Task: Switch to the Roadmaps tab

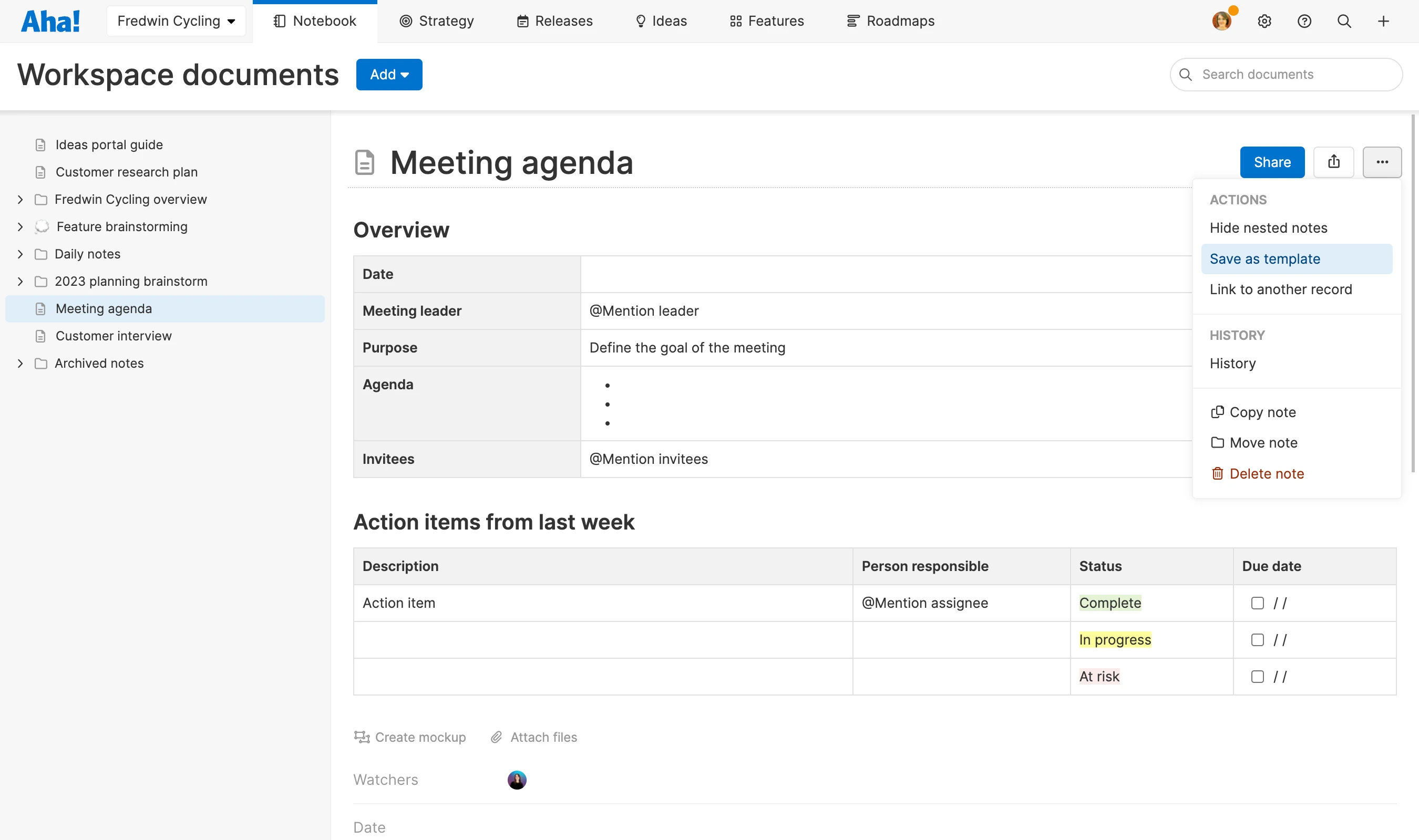Action: click(x=890, y=22)
